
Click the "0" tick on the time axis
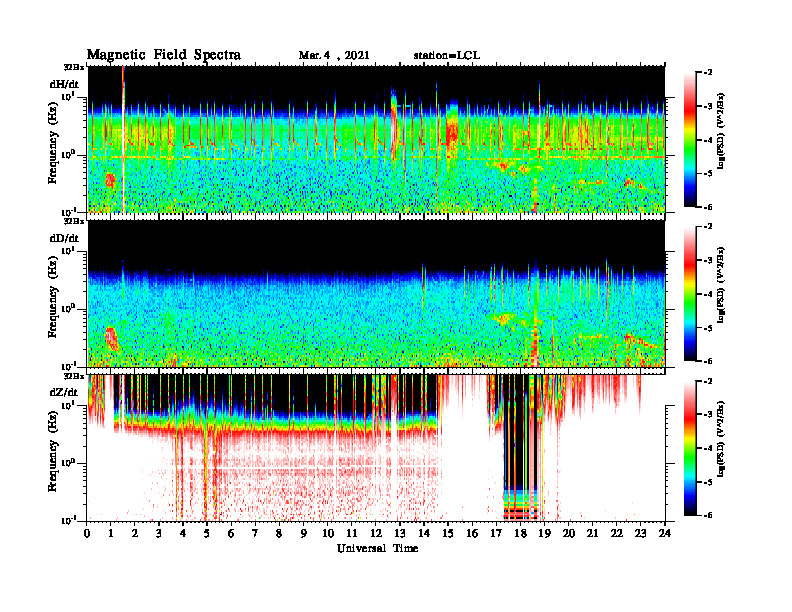[88, 534]
